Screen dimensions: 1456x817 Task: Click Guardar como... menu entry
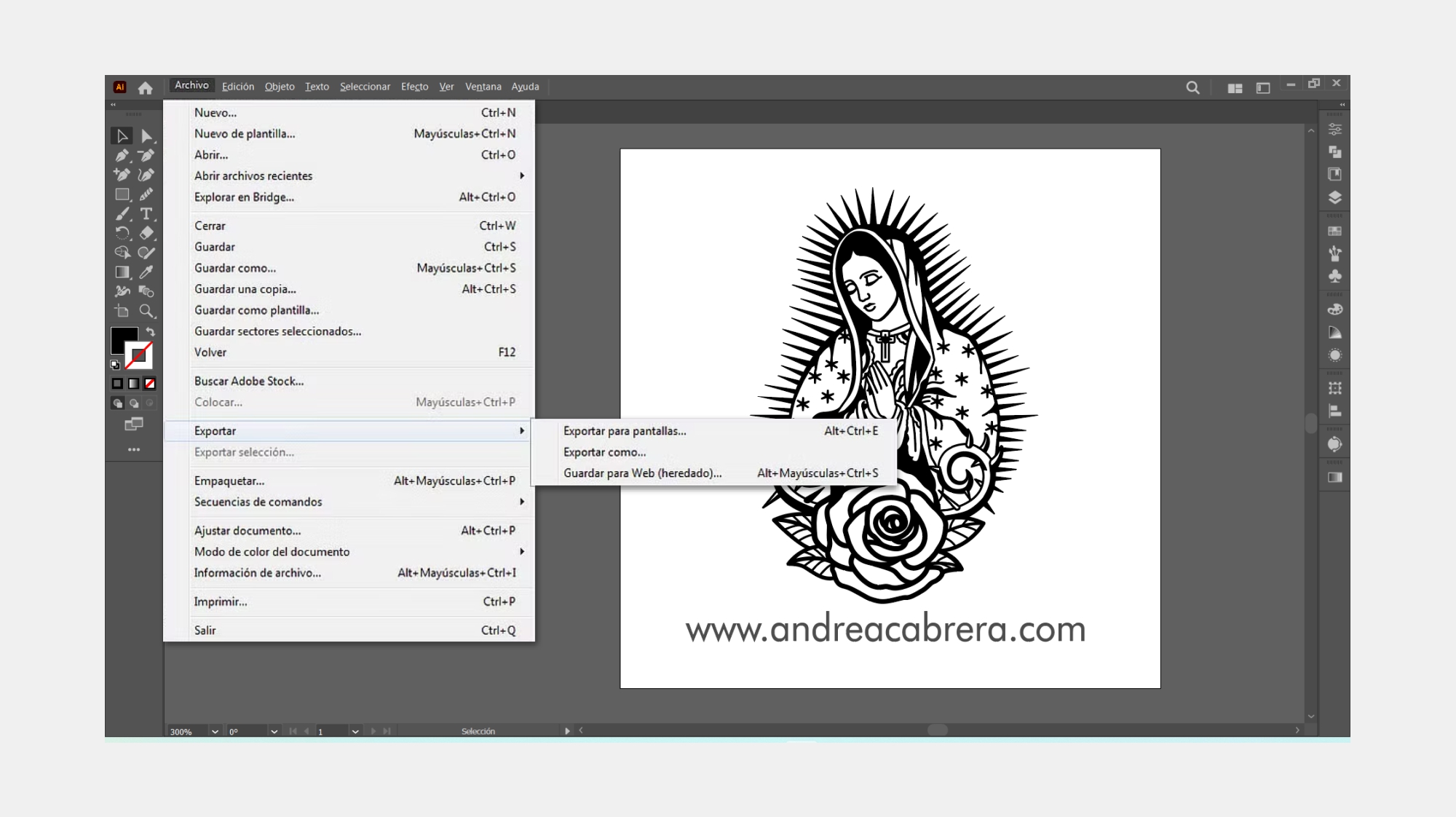click(234, 268)
